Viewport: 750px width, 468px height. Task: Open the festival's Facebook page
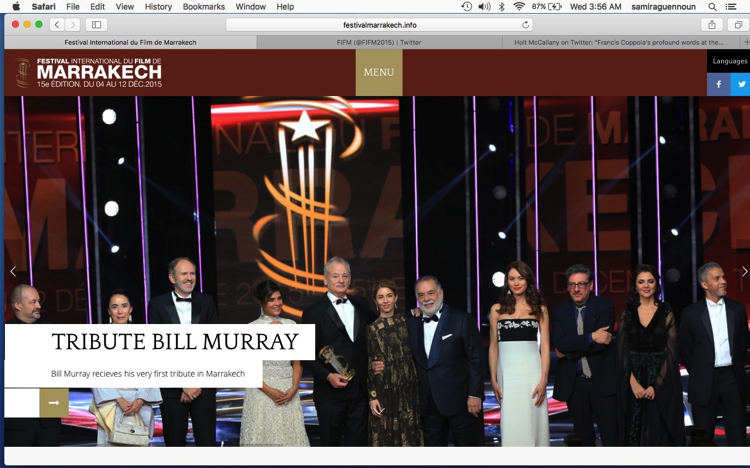click(718, 85)
